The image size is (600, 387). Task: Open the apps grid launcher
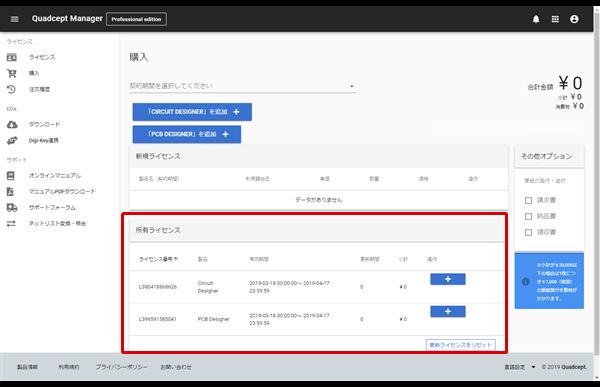[x=555, y=19]
